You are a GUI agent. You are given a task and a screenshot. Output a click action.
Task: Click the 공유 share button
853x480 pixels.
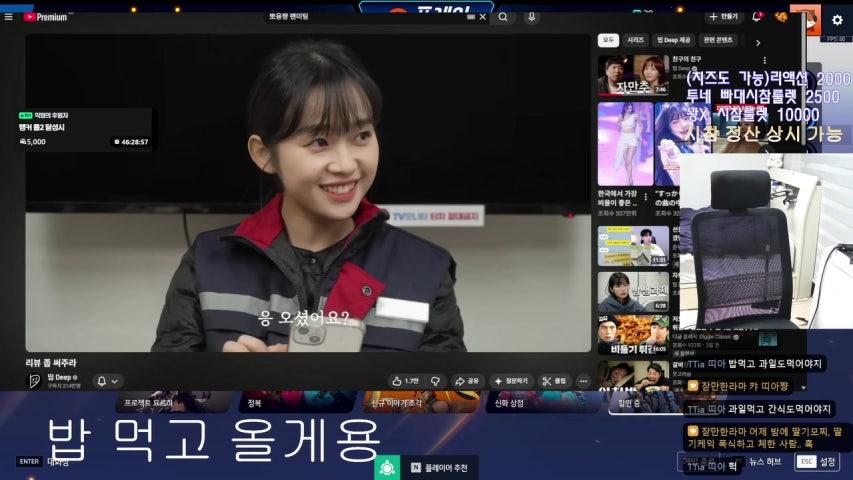467,381
